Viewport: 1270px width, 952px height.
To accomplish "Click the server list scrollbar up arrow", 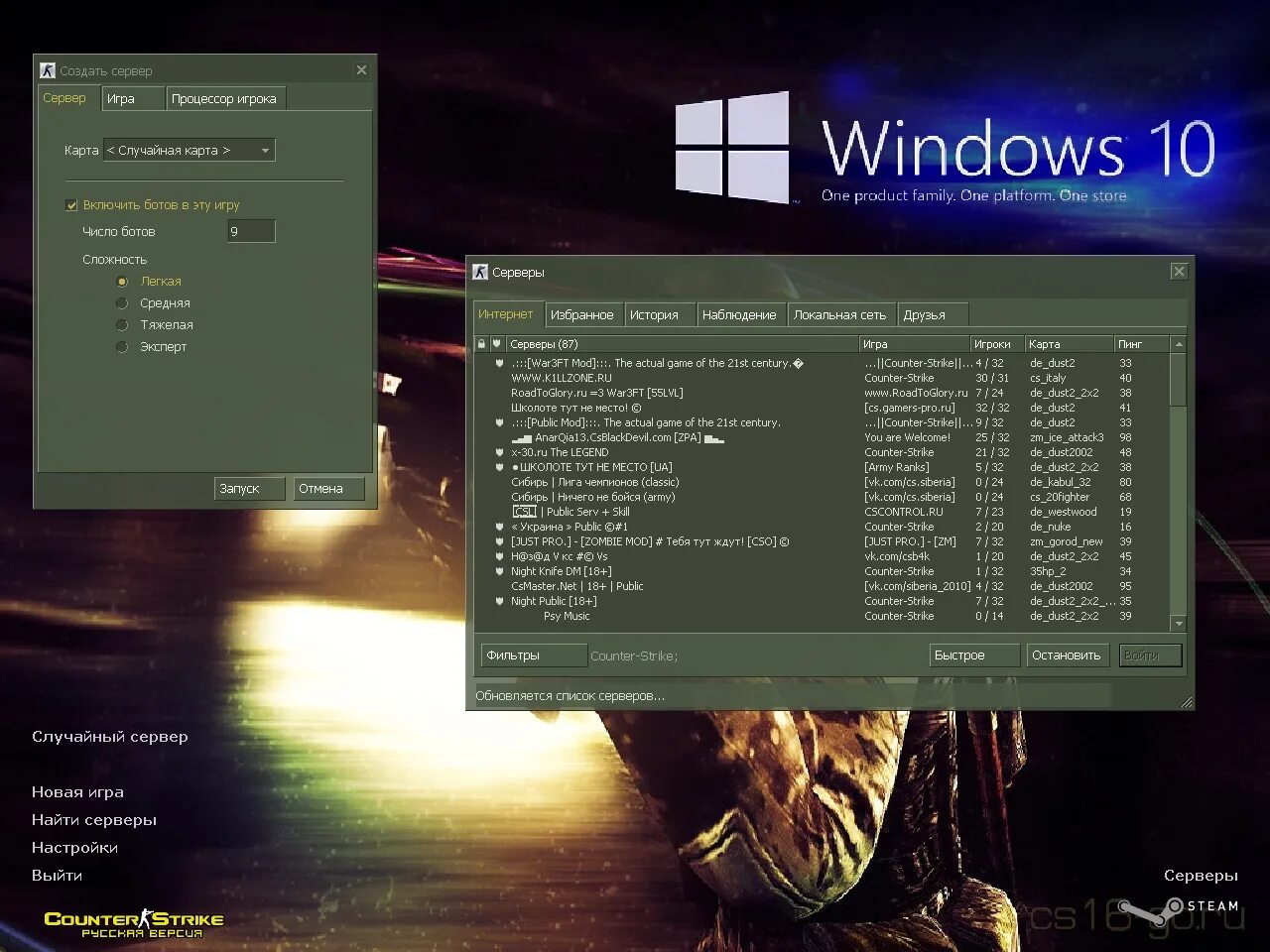I will pyautogui.click(x=1179, y=344).
